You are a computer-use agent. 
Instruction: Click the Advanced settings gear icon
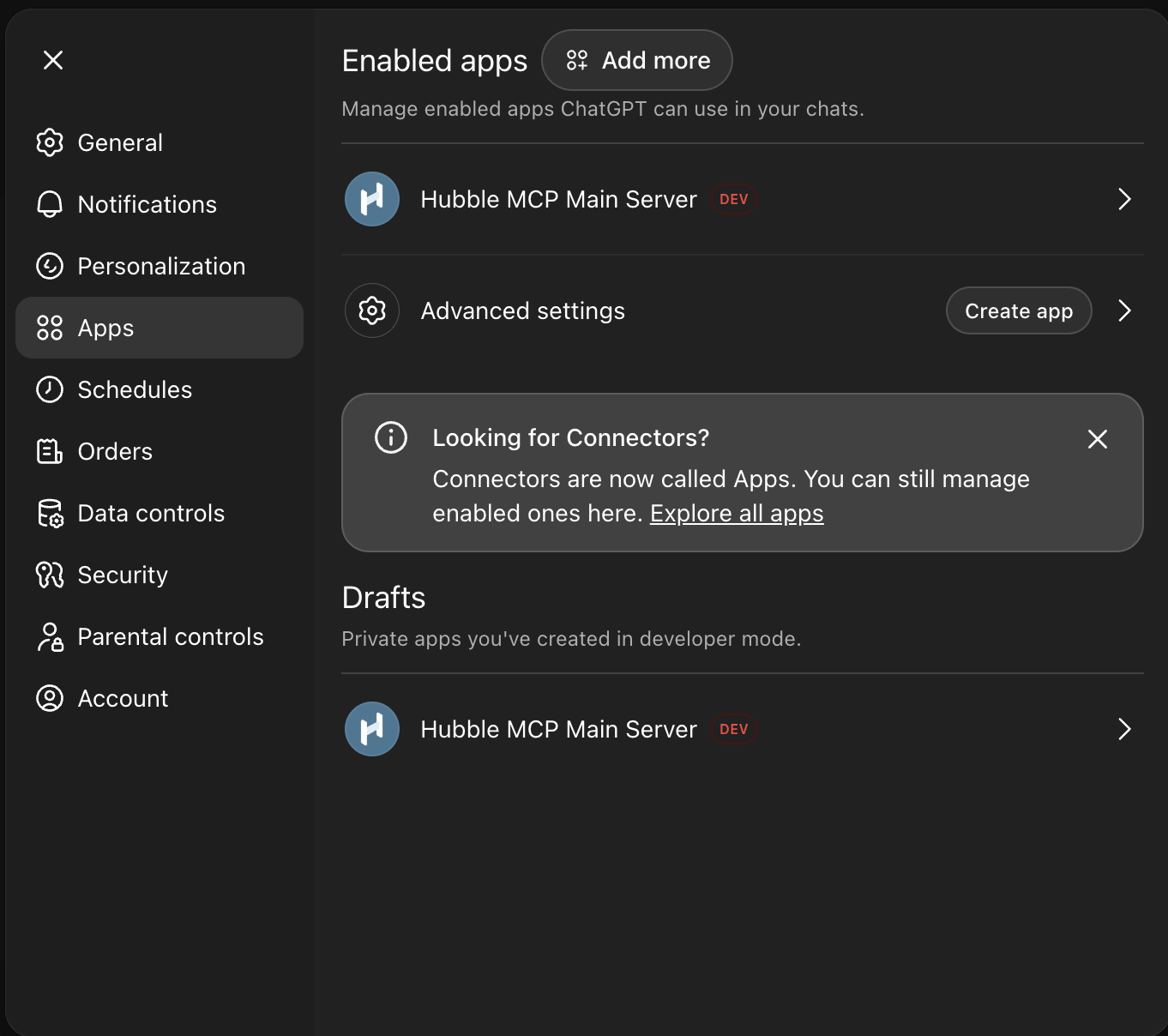click(372, 310)
